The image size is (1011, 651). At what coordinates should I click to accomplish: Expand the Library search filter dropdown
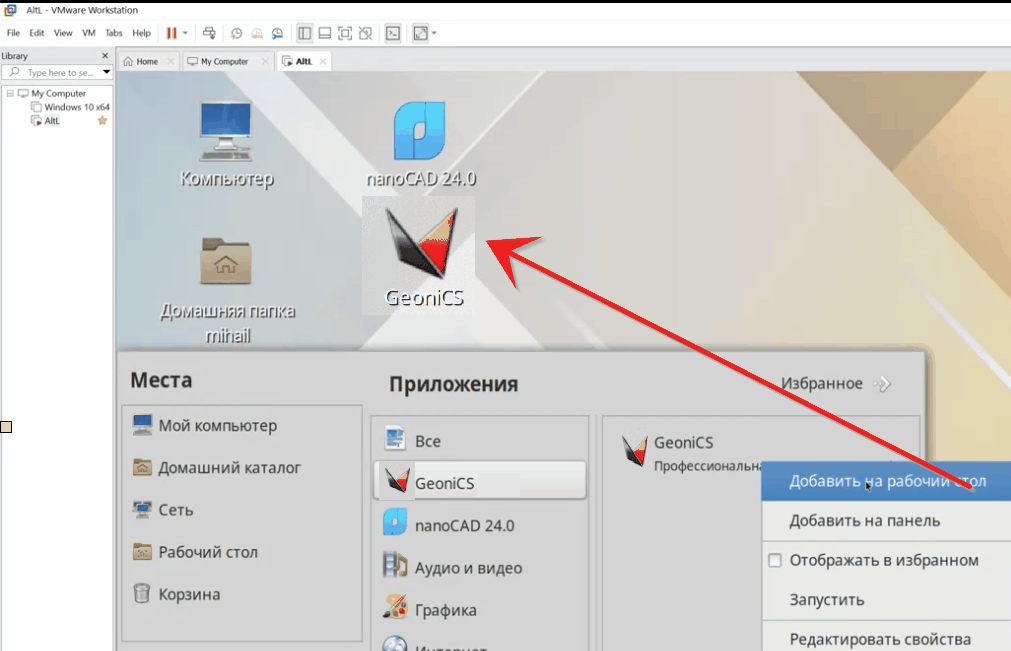pos(106,72)
